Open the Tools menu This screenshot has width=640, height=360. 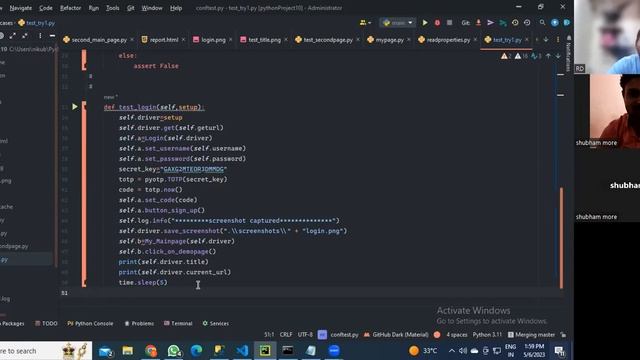point(112,8)
